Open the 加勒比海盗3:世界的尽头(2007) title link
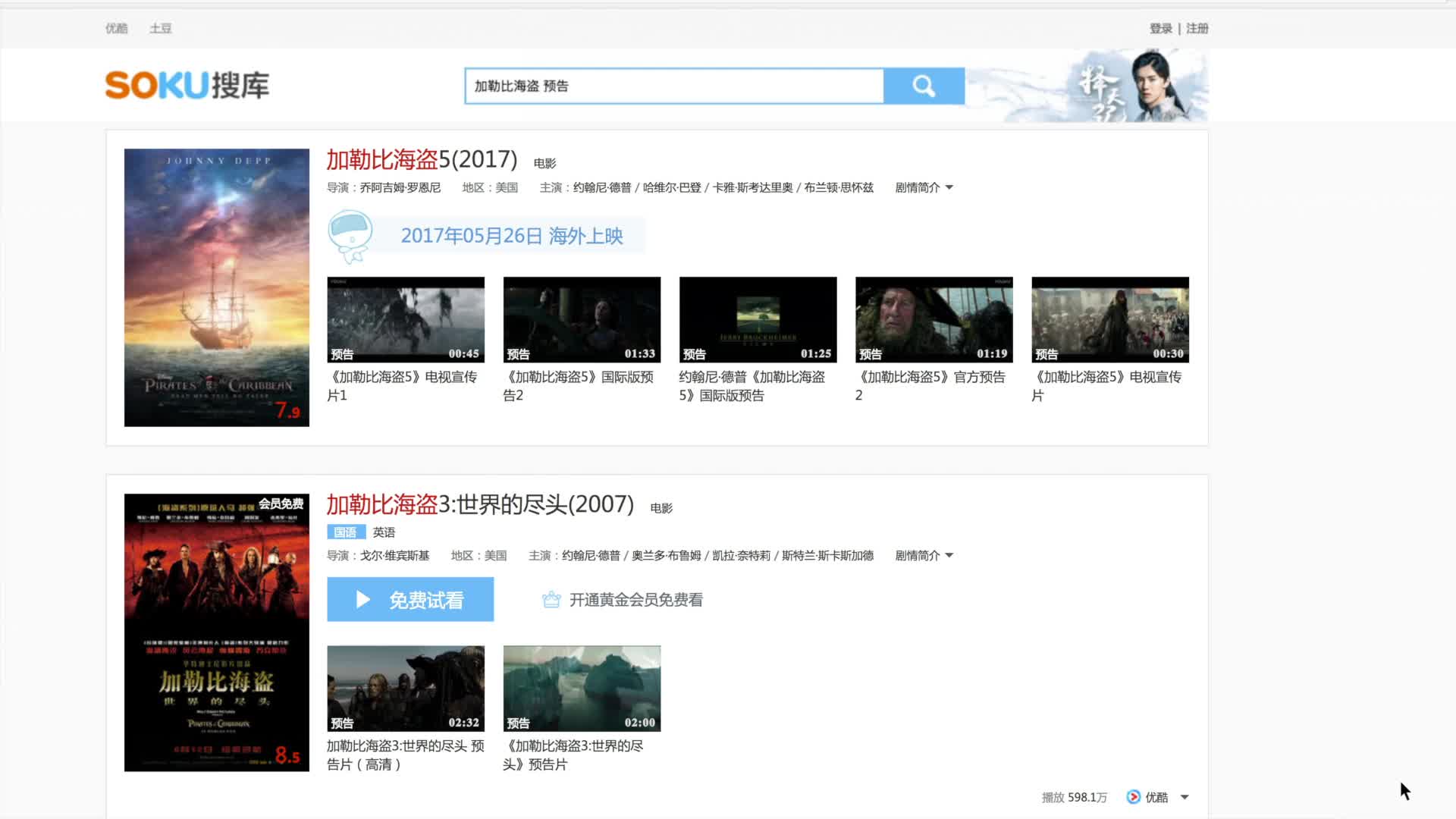The width and height of the screenshot is (1456, 819). coord(480,504)
